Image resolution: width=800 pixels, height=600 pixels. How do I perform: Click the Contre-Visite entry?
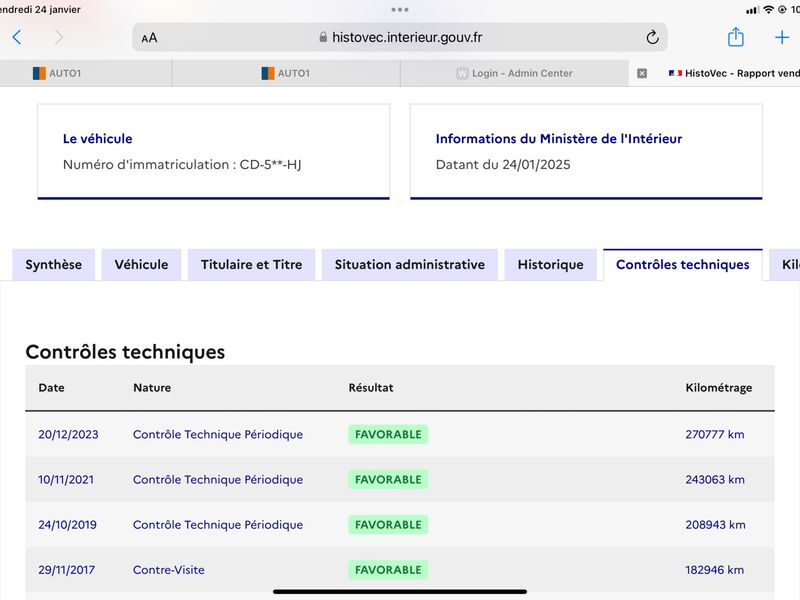pos(168,570)
